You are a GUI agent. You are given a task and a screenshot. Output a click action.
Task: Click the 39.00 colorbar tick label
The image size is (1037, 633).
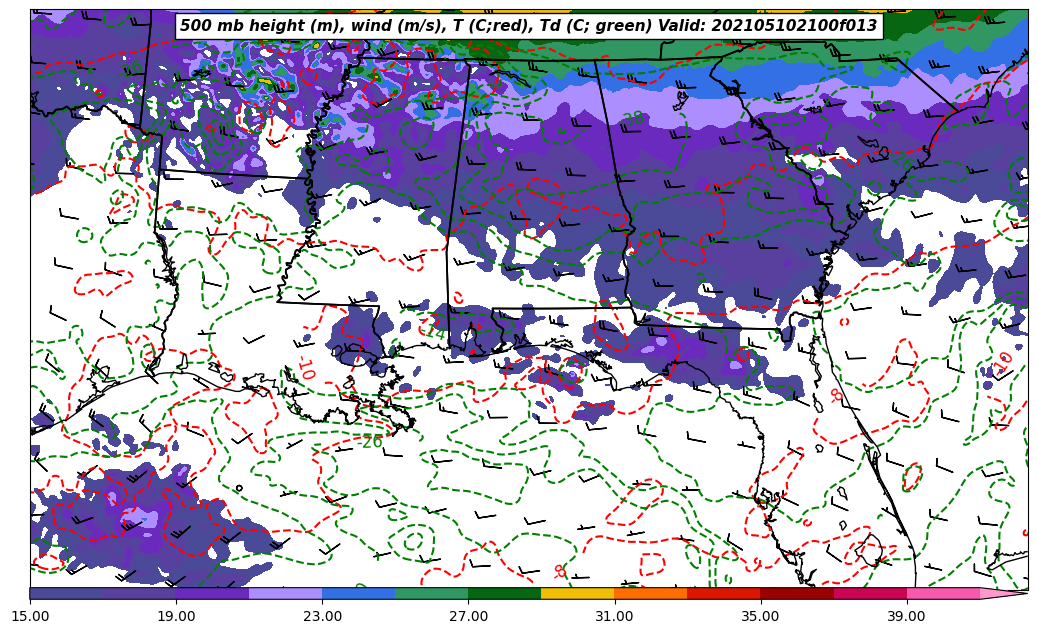click(906, 616)
